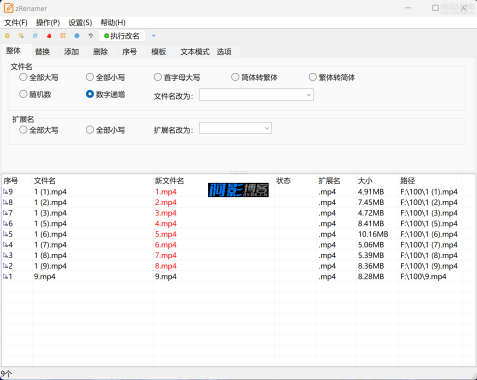Click the path F:\100\9.mp4
477x380 pixels.
point(423,277)
